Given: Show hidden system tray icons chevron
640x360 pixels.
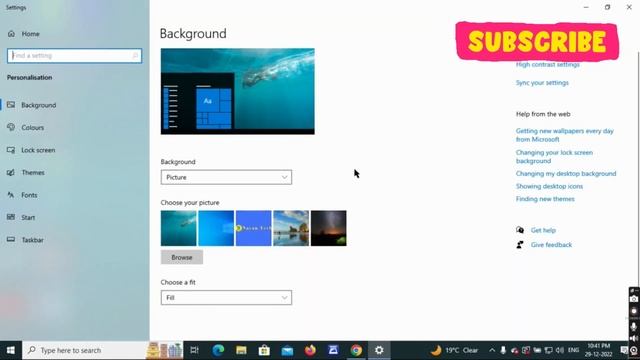Looking at the screenshot, I should tap(492, 350).
